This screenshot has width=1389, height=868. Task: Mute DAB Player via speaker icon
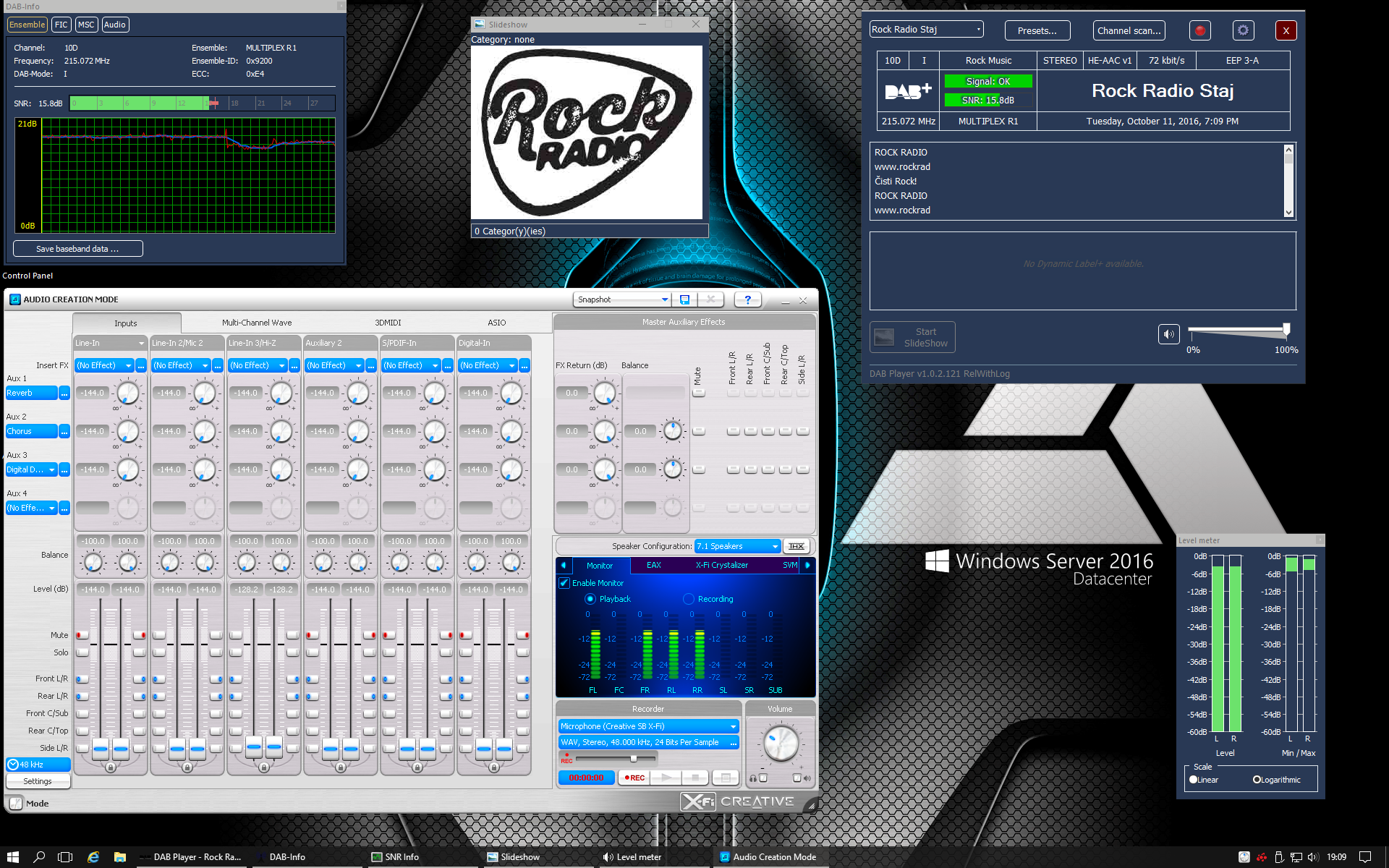pos(1168,334)
